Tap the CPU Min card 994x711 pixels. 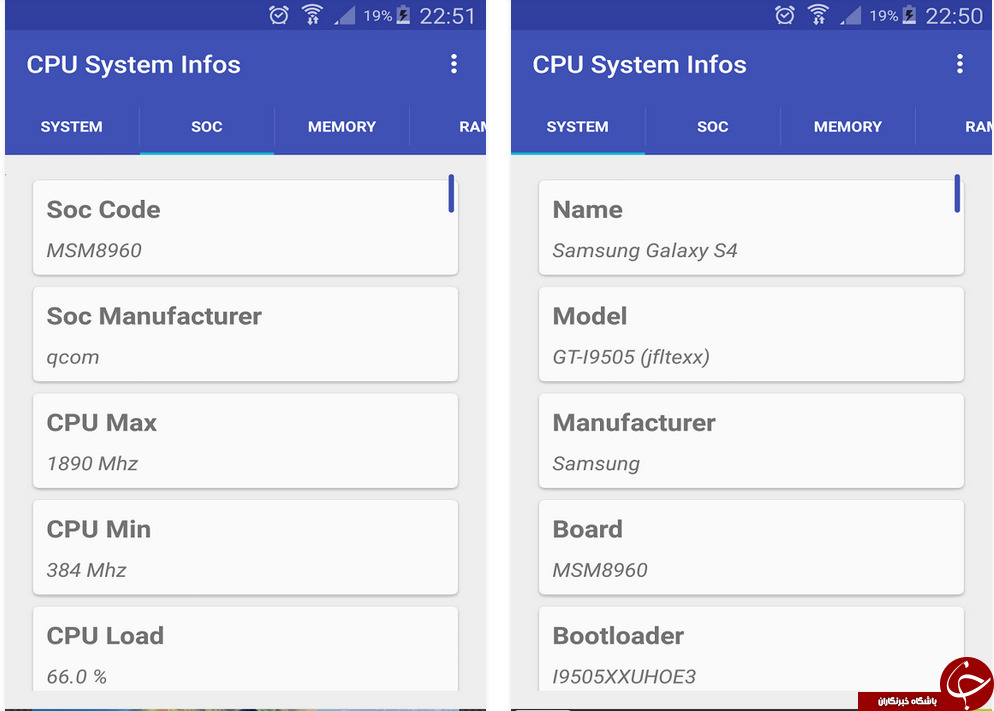245,547
